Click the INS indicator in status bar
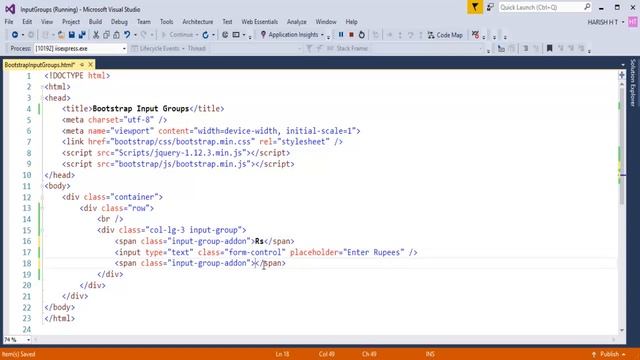640x360 pixels. tap(430, 354)
